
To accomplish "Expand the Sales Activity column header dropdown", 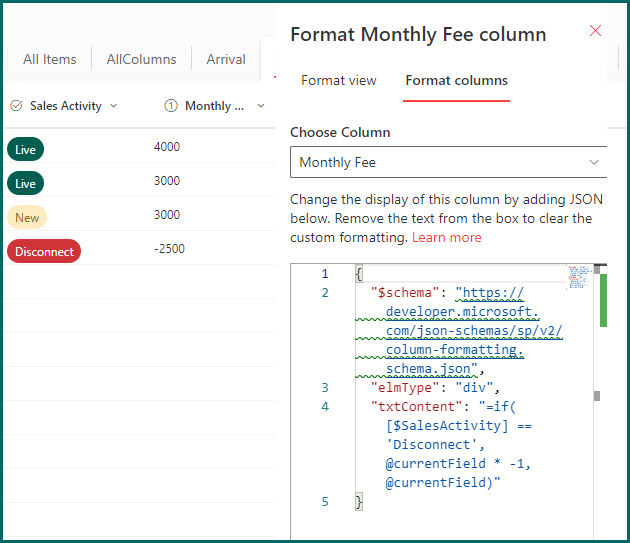I will point(113,106).
